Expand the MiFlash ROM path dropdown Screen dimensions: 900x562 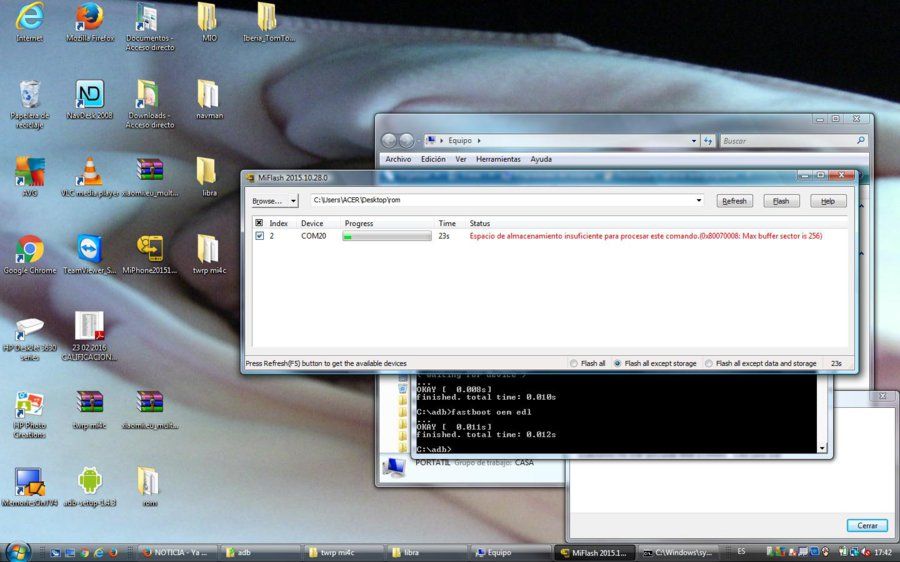pos(699,200)
